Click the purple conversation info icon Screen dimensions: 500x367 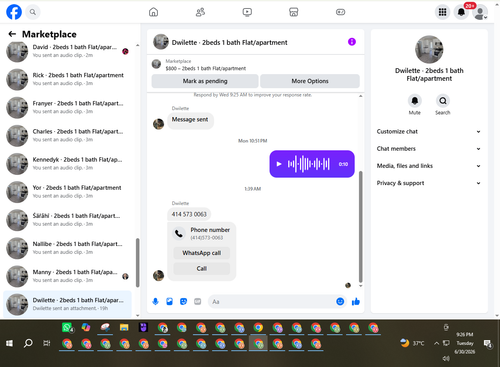point(352,42)
